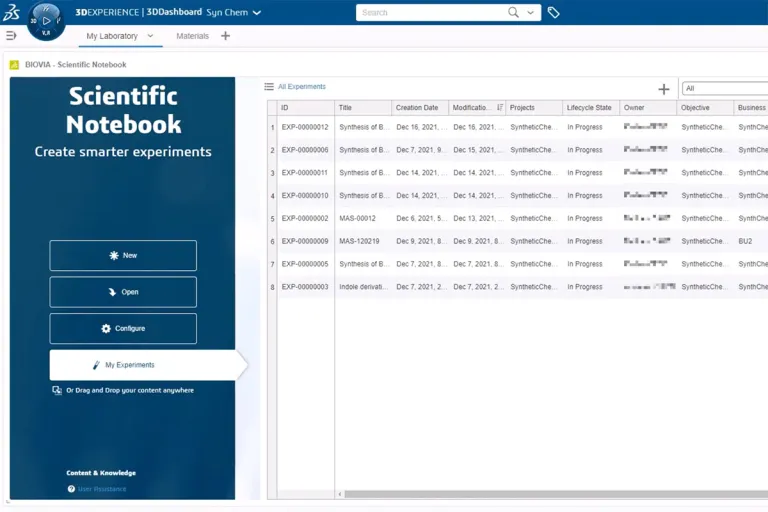Open the tag (6WTags) icon
768x512 pixels.
coord(553,13)
